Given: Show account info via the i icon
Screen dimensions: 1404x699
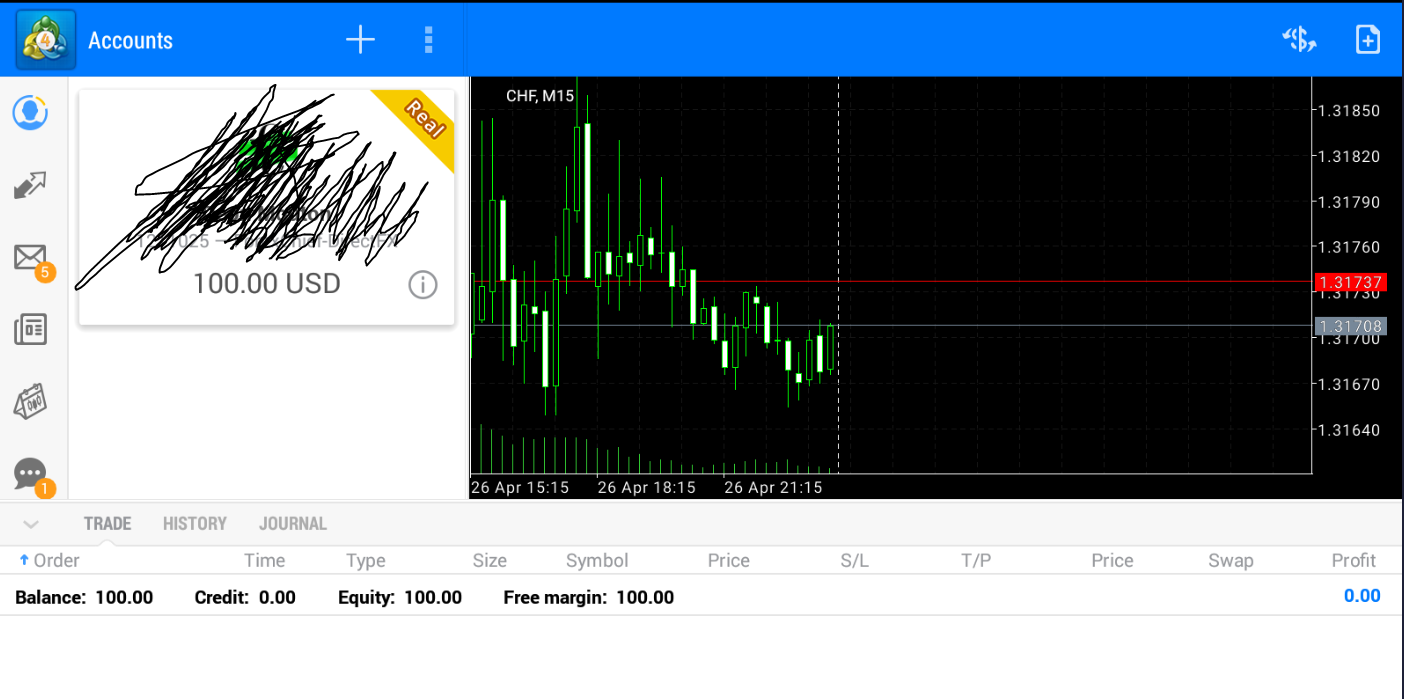Looking at the screenshot, I should [423, 285].
